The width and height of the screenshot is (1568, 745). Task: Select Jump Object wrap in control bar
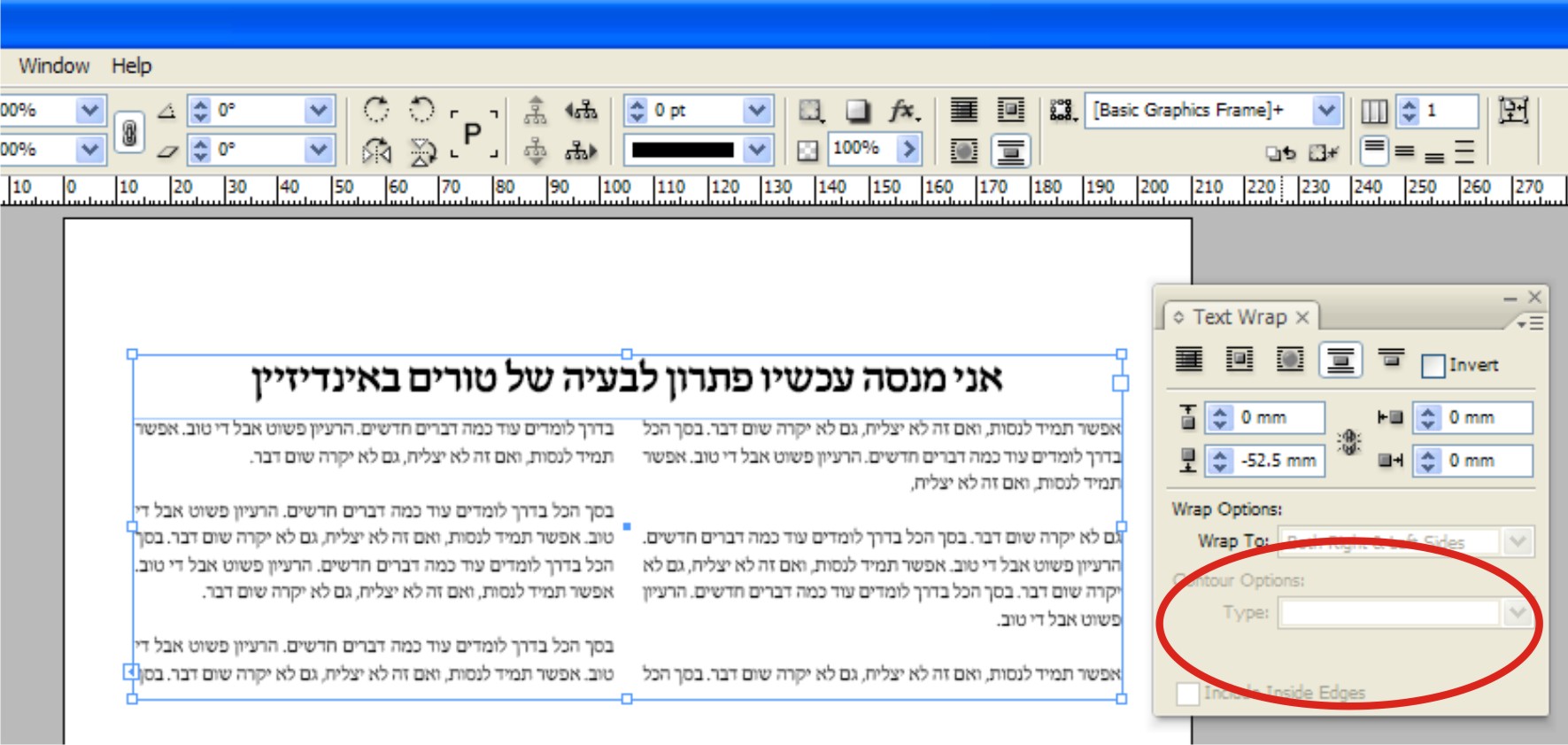[1010, 151]
